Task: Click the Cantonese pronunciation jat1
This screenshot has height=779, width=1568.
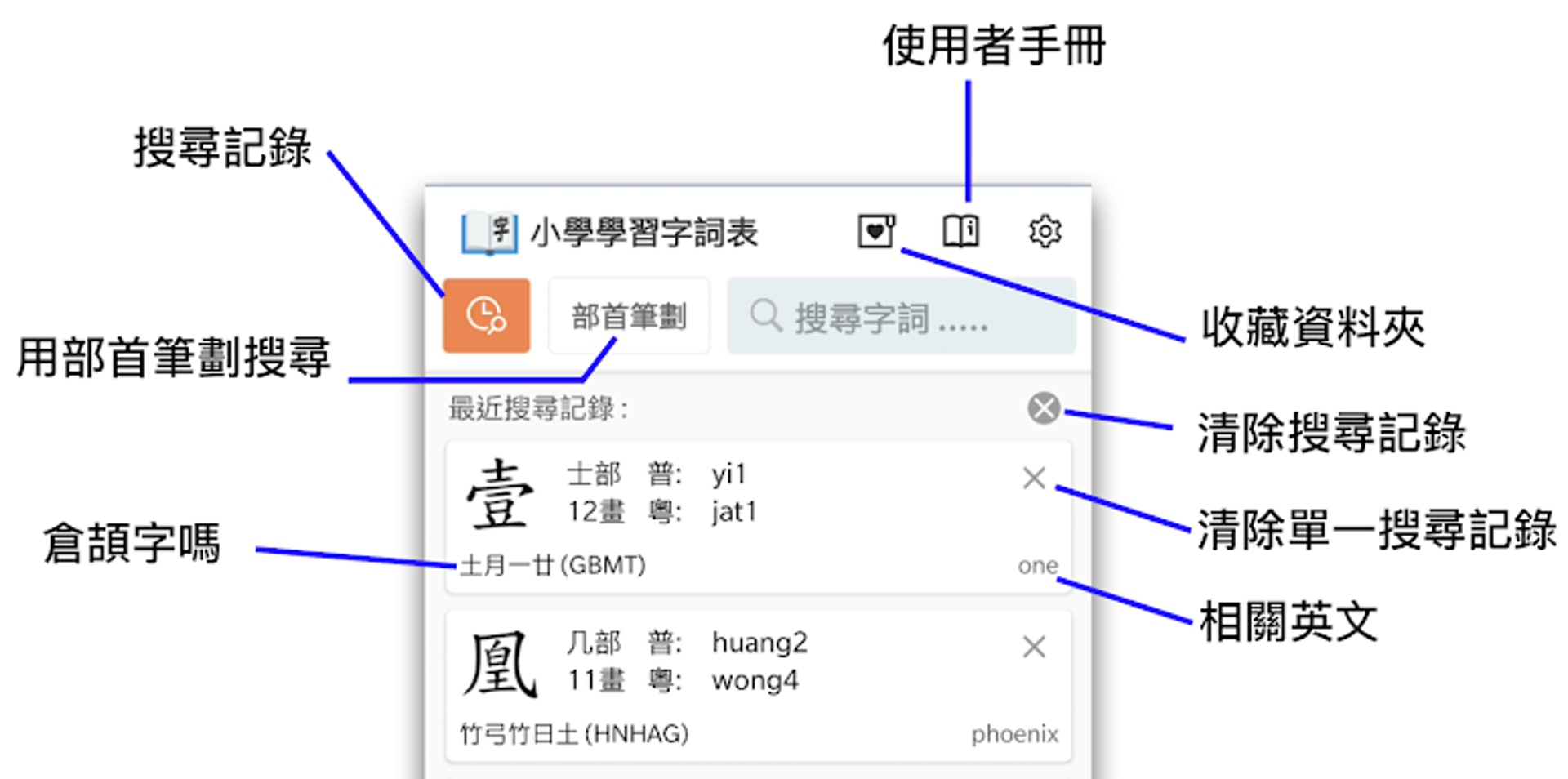Action: tap(734, 512)
